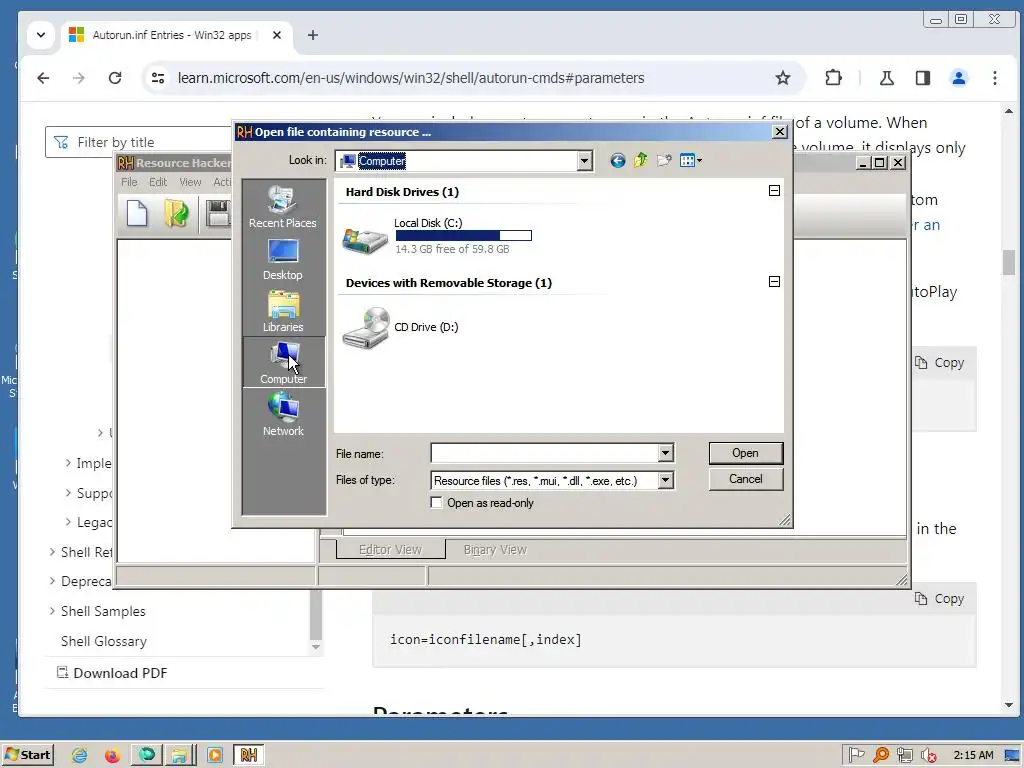Open Chrome three-dot menu
Image resolution: width=1024 pixels, height=768 pixels.
pyautogui.click(x=995, y=78)
